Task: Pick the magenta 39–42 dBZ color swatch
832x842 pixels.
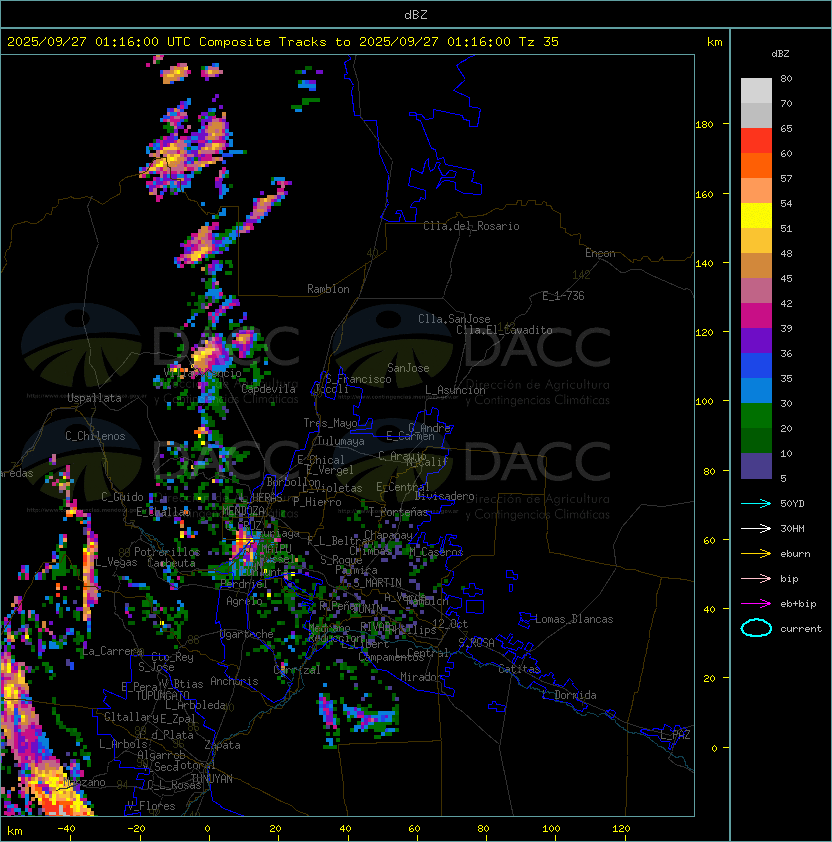Action: tap(756, 316)
